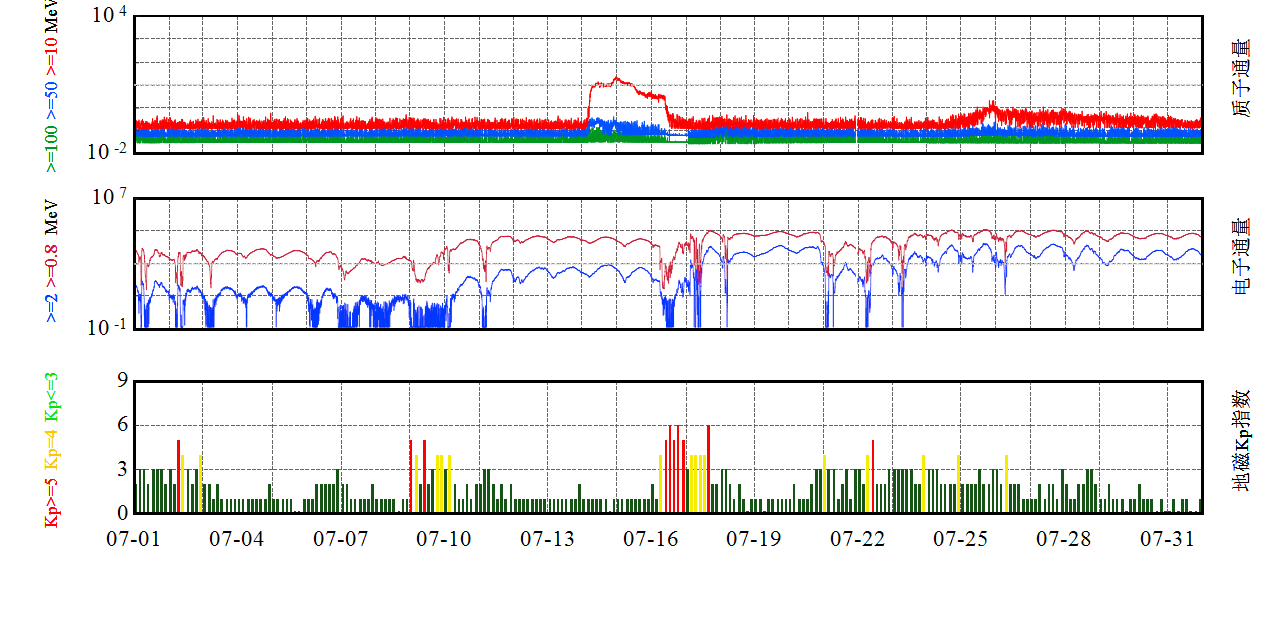This screenshot has width=1281, height=629.
Task: Click the 07-28 date tick label
Action: click(x=1064, y=539)
